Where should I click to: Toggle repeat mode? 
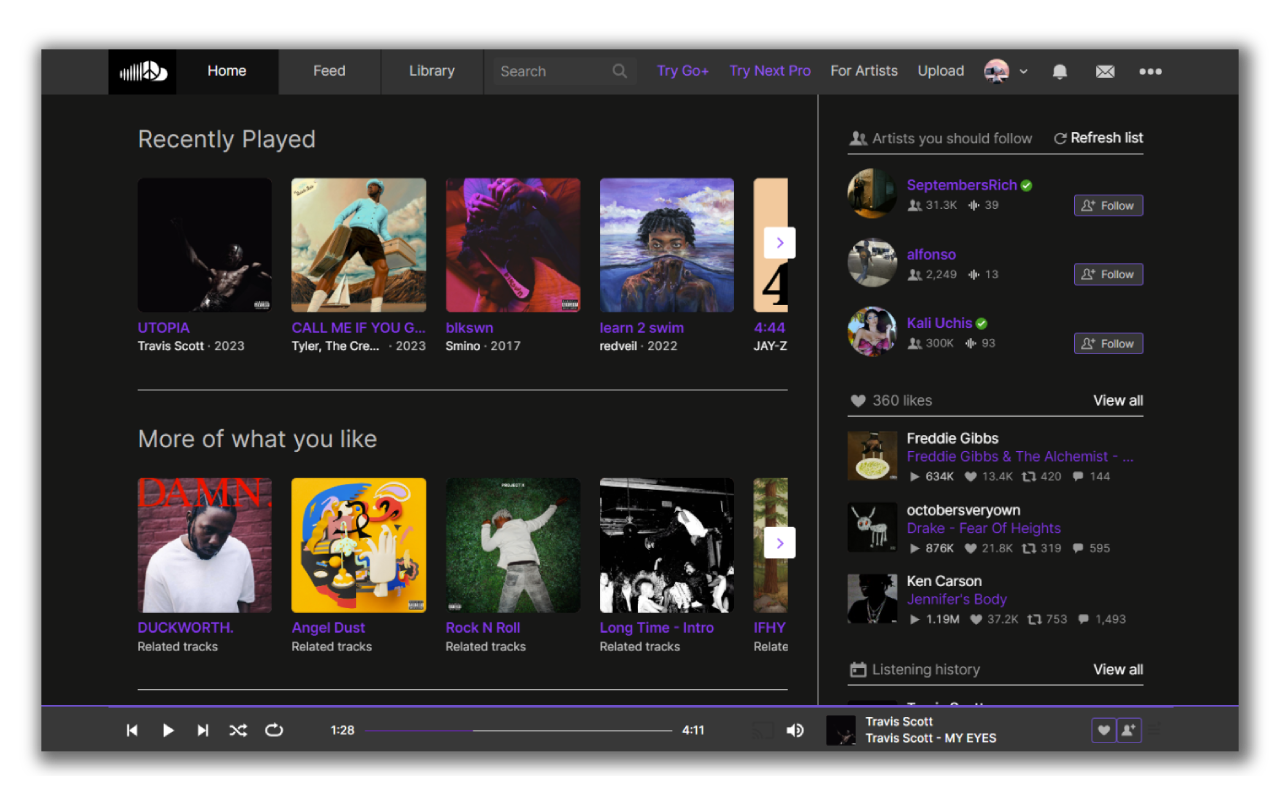click(x=274, y=730)
